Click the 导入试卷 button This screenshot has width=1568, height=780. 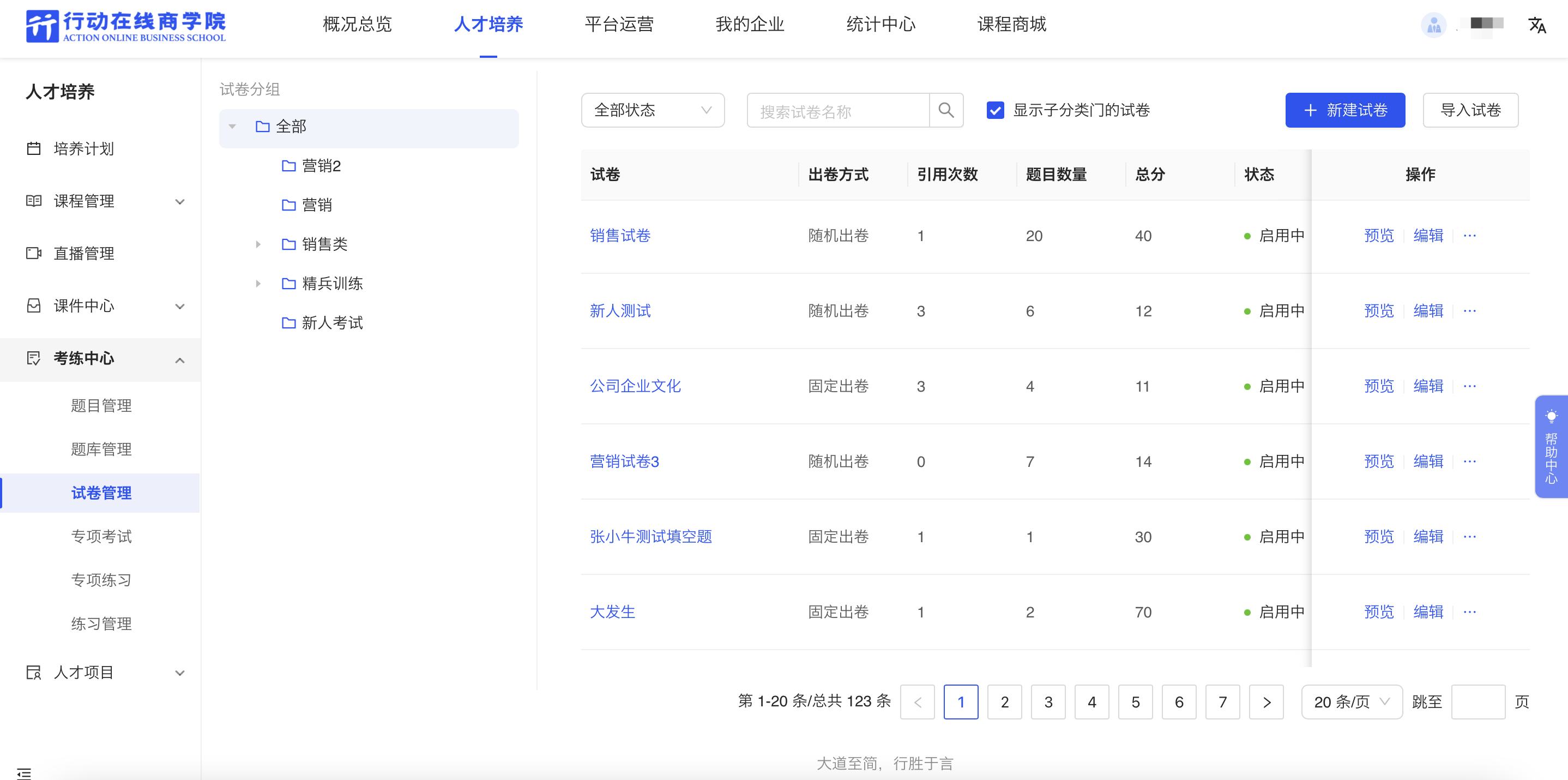1470,110
